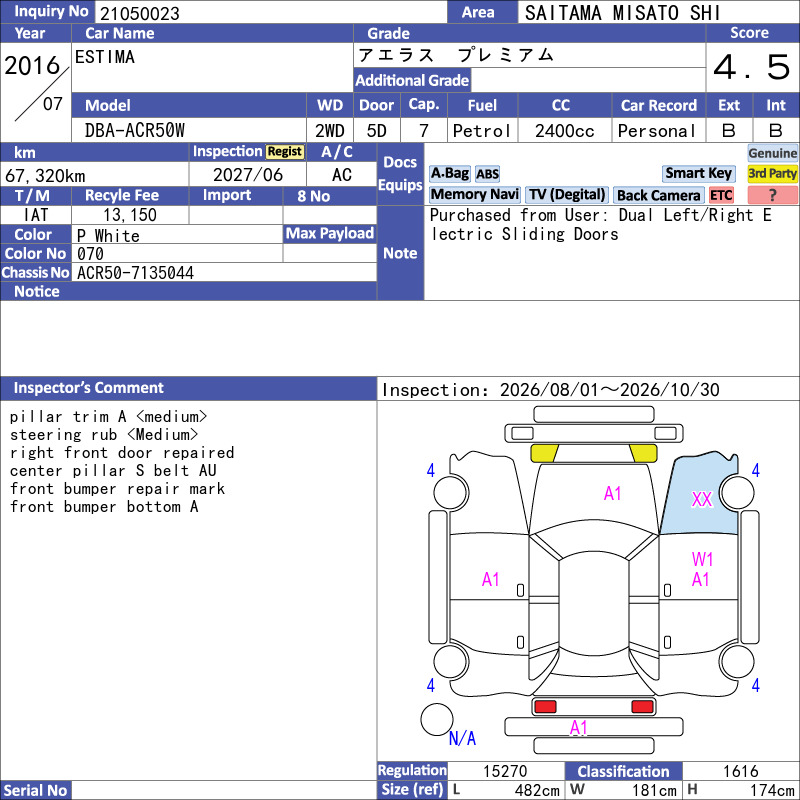Viewport: 800px width, 800px height.
Task: Click the comment 'right front door repaired'
Action: click(122, 453)
